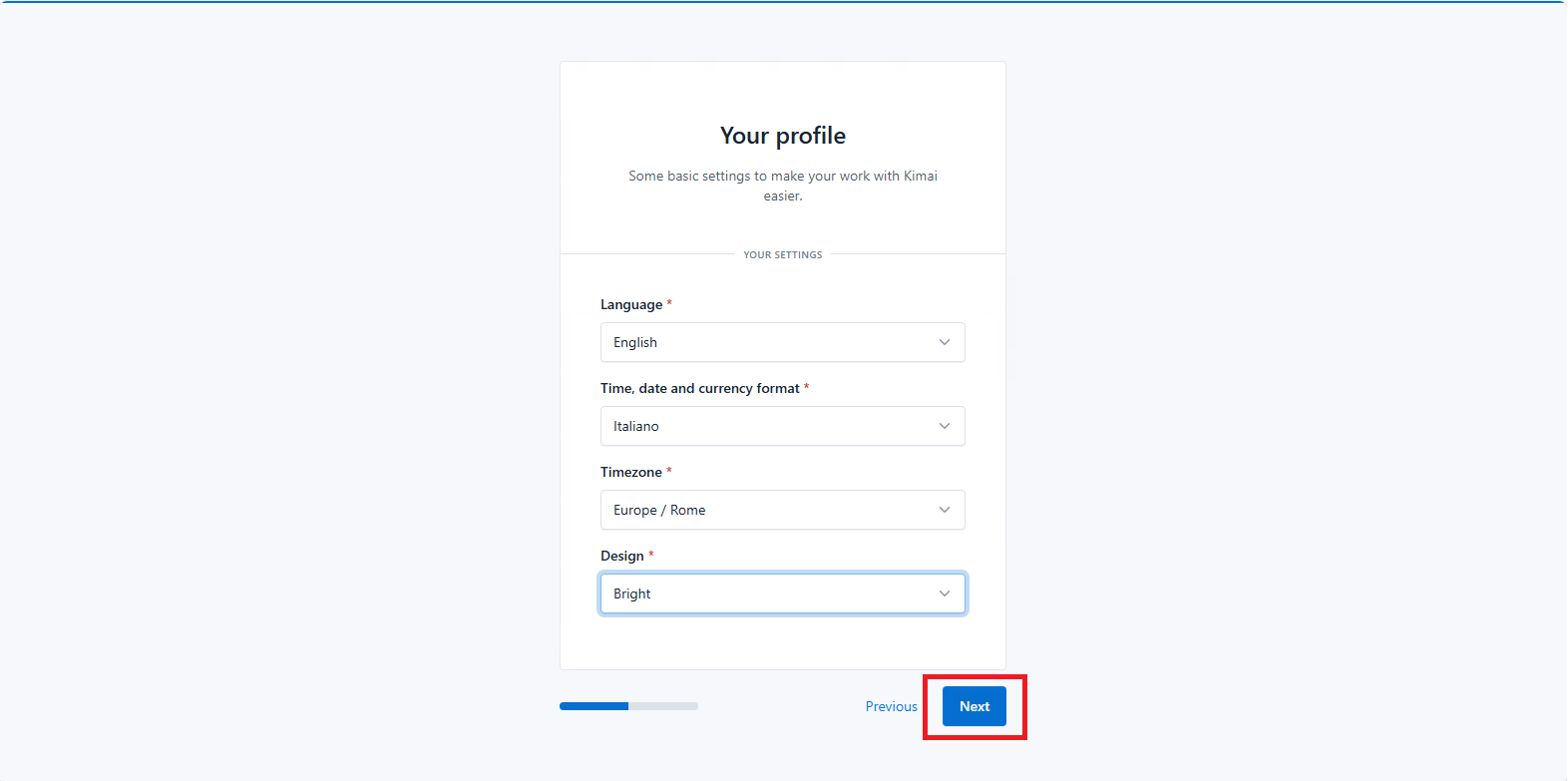Image resolution: width=1568 pixels, height=781 pixels.
Task: Click the Time, date and currency format label
Action: tap(699, 388)
